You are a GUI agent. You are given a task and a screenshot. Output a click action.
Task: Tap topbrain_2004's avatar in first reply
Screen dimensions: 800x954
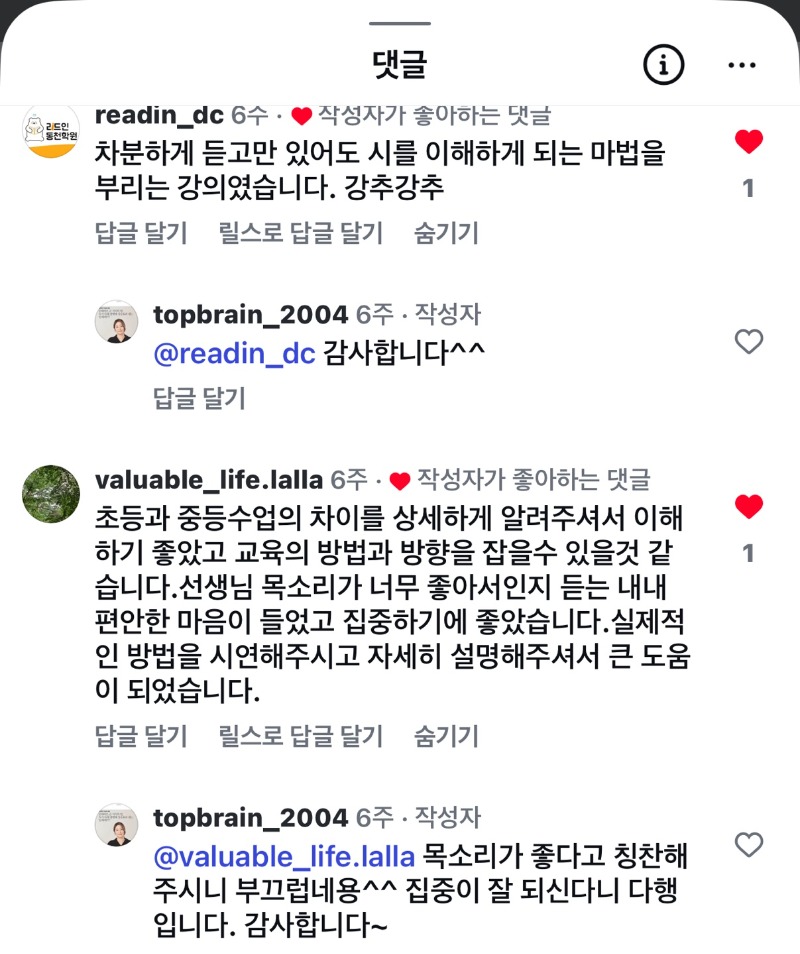click(116, 322)
